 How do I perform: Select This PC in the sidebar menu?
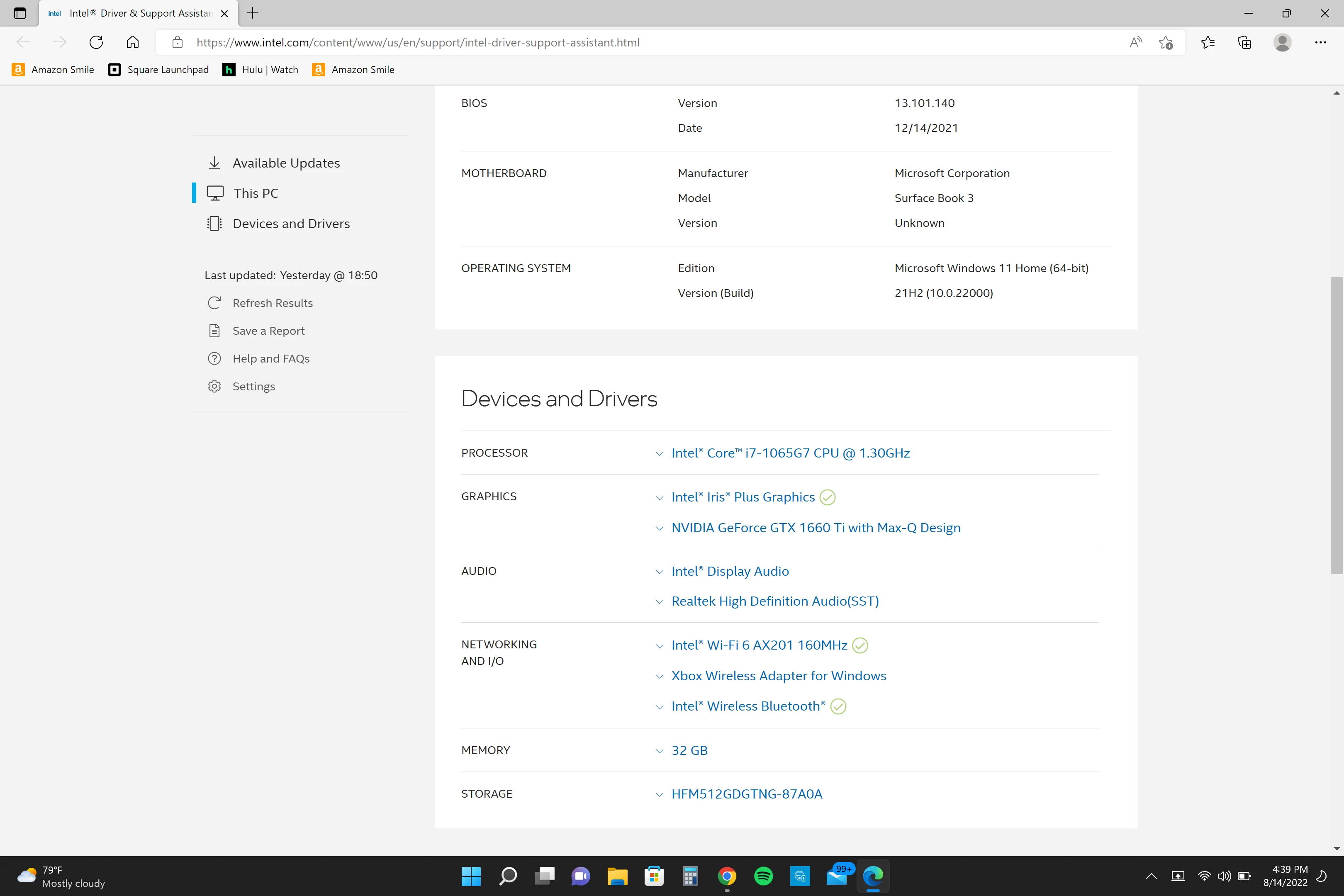(256, 193)
